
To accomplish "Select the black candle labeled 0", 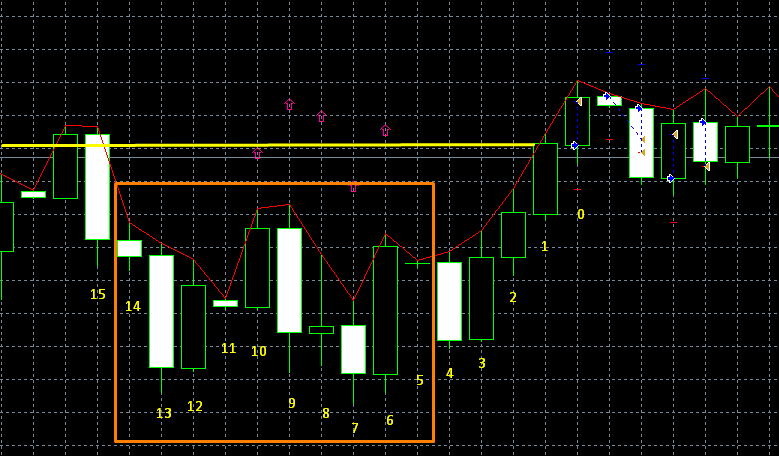I will click(577, 122).
